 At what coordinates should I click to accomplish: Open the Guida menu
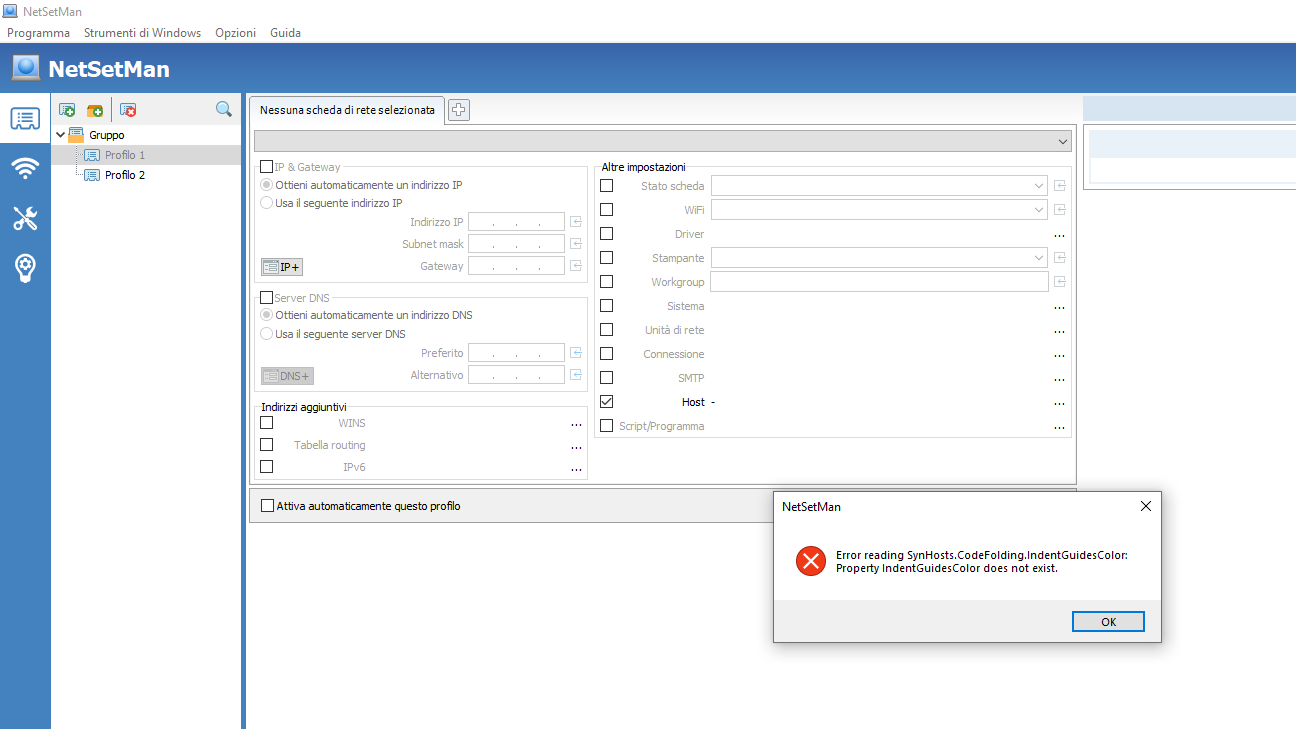285,33
